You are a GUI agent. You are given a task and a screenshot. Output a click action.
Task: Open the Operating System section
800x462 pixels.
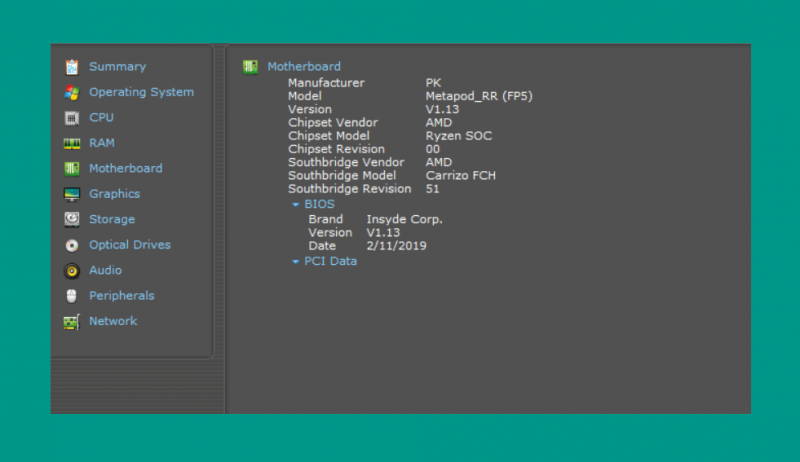tap(141, 92)
